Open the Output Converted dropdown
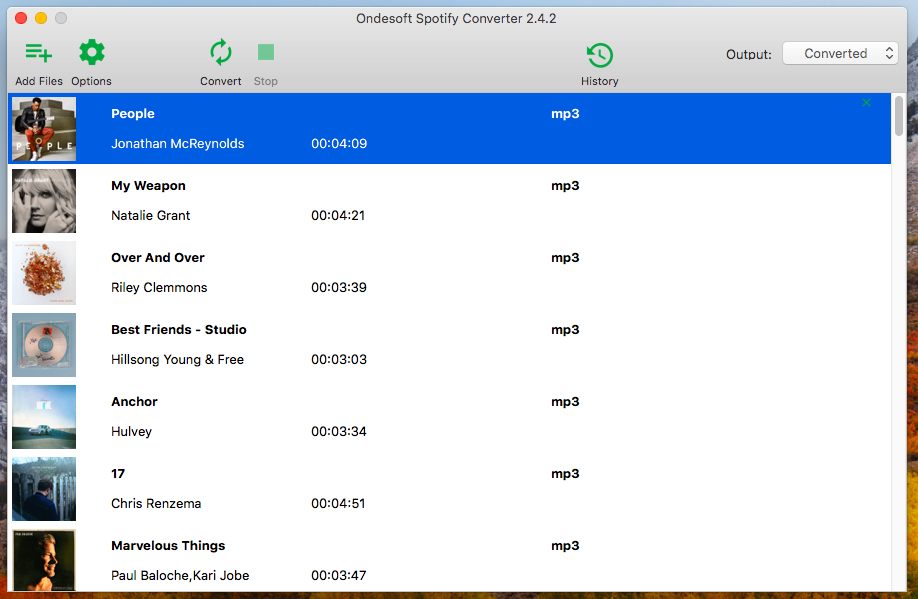Viewport: 918px width, 599px height. (x=840, y=53)
